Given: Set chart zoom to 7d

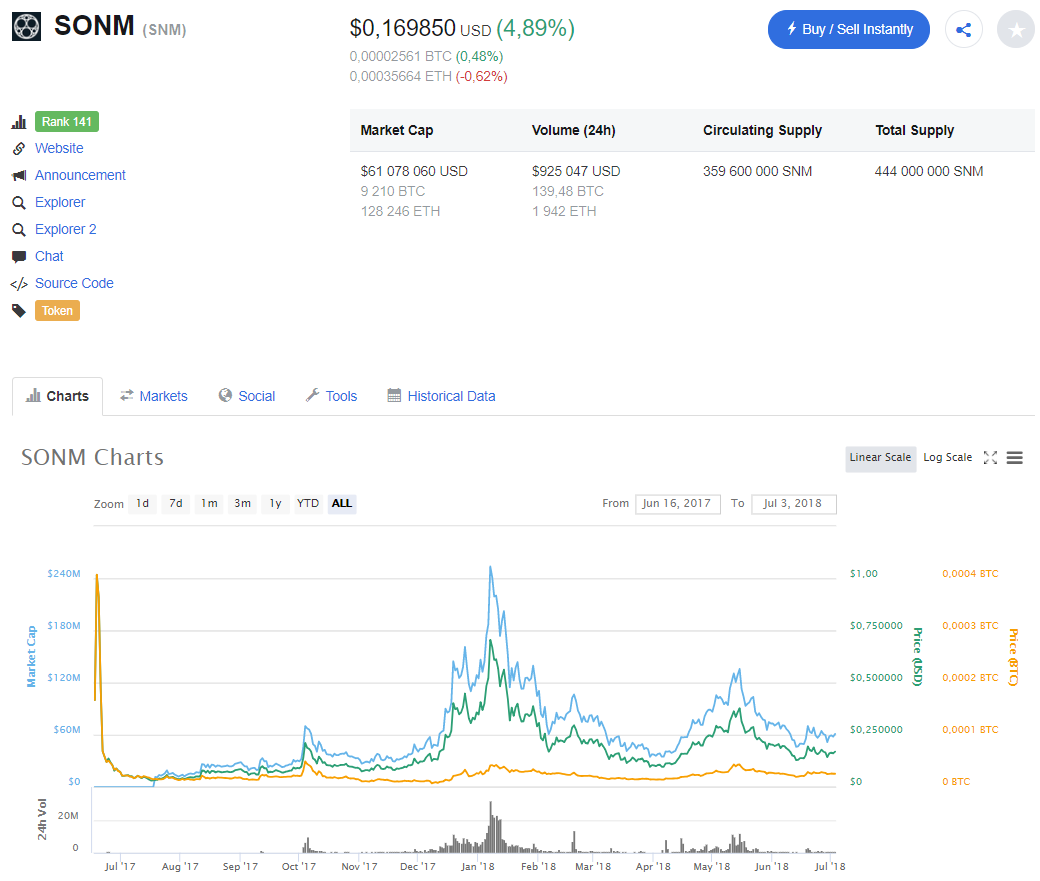Looking at the screenshot, I should [176, 504].
